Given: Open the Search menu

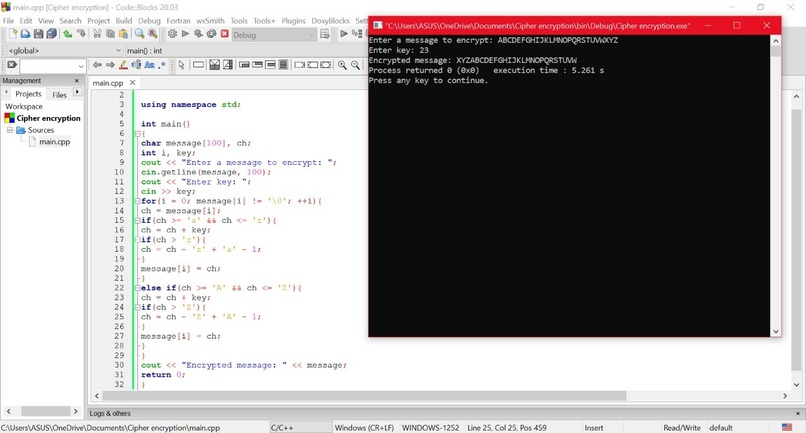Looking at the screenshot, I should 70,21.
